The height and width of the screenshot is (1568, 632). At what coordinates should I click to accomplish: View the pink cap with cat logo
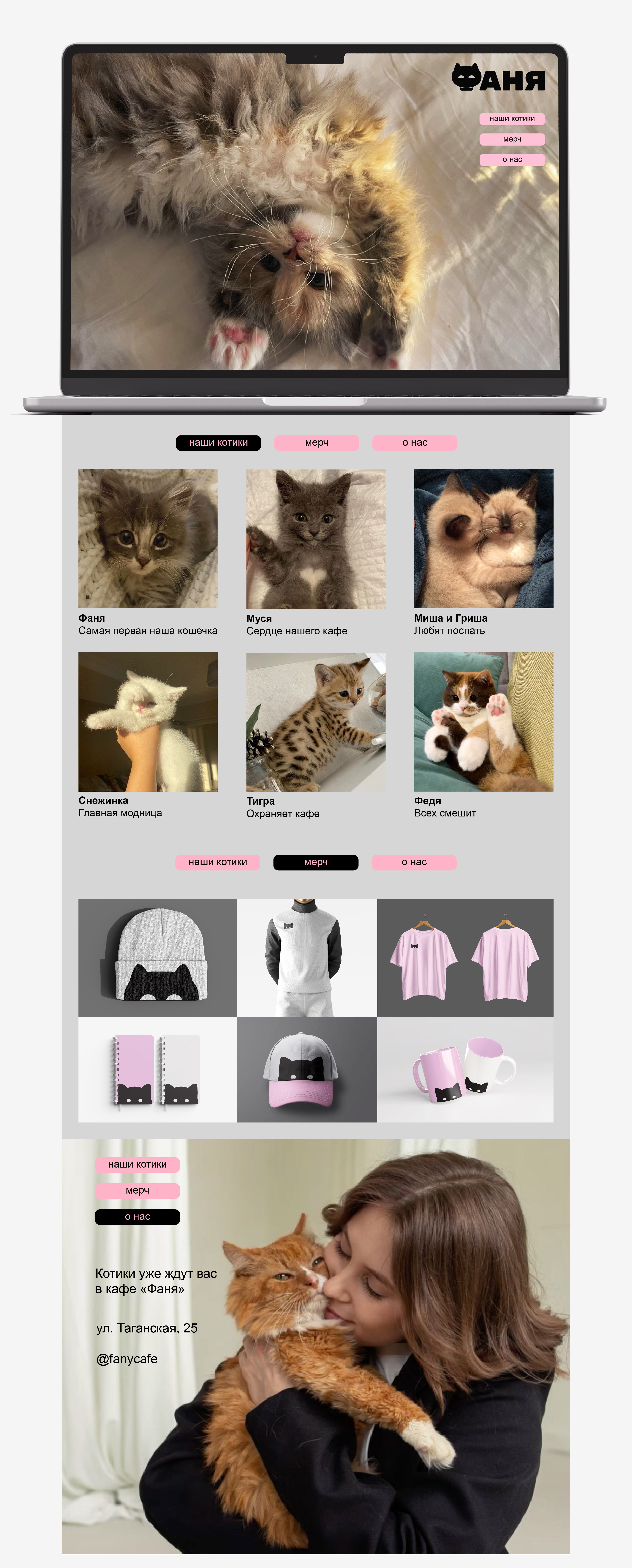307,1069
